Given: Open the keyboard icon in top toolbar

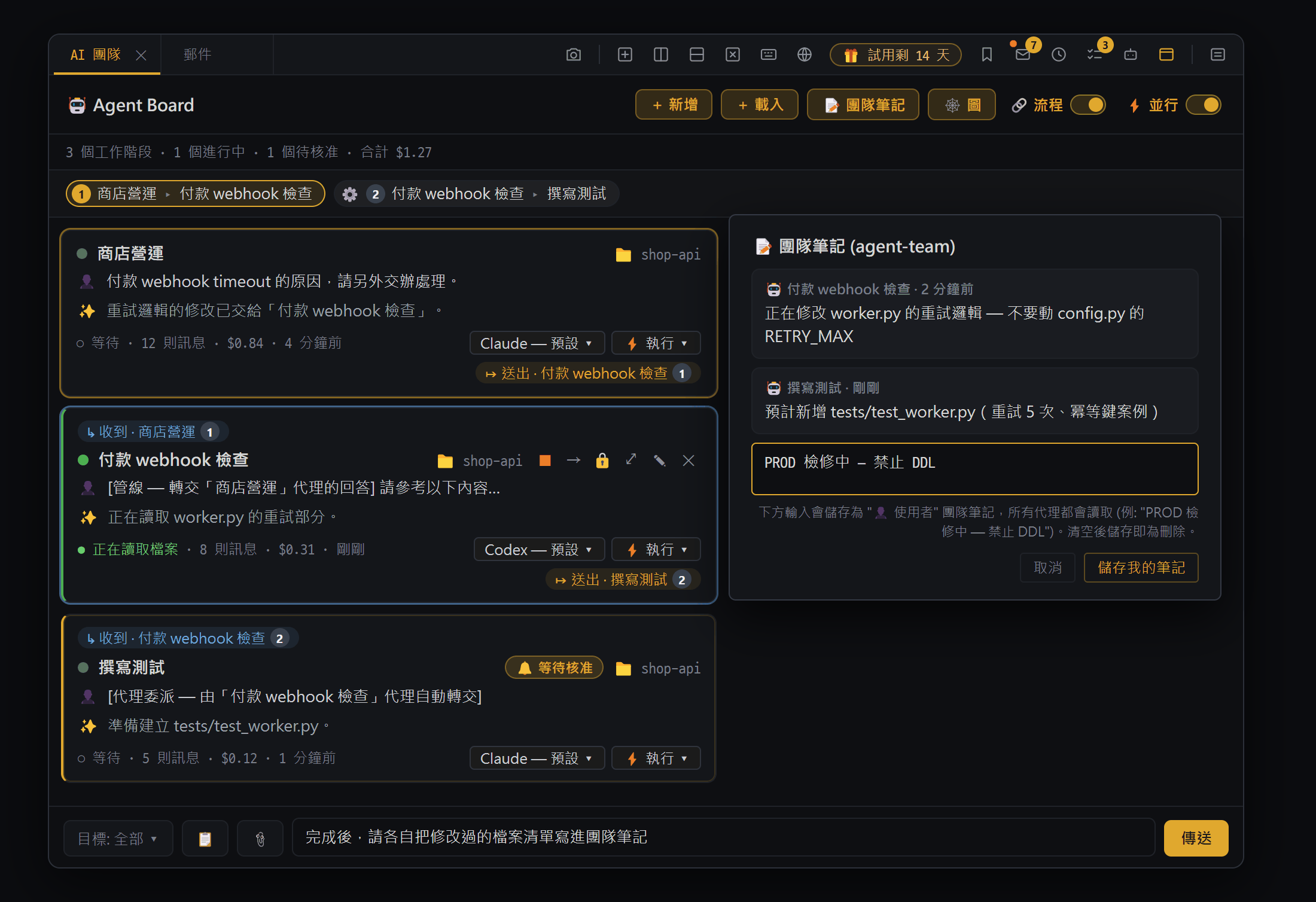Looking at the screenshot, I should (768, 55).
